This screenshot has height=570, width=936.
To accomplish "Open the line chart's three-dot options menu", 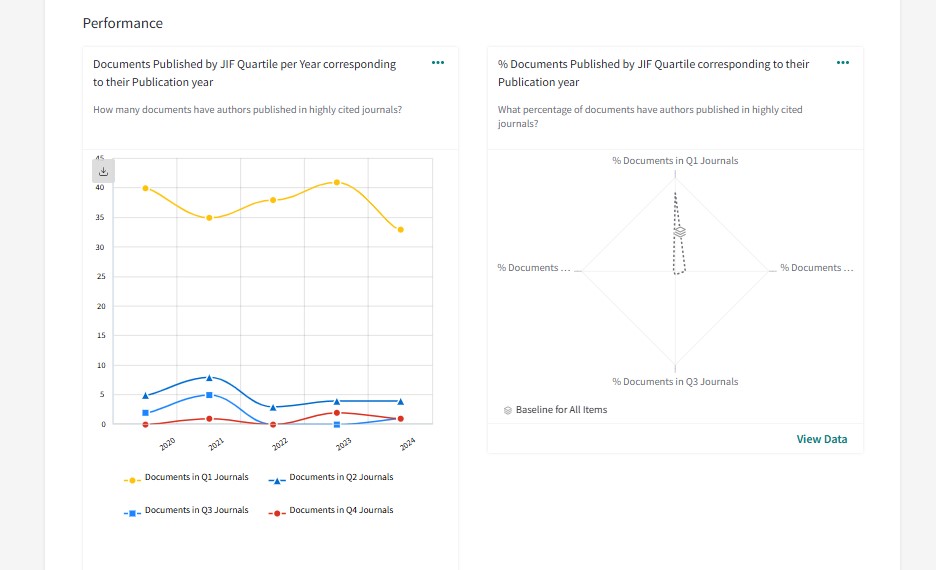I will 438,63.
